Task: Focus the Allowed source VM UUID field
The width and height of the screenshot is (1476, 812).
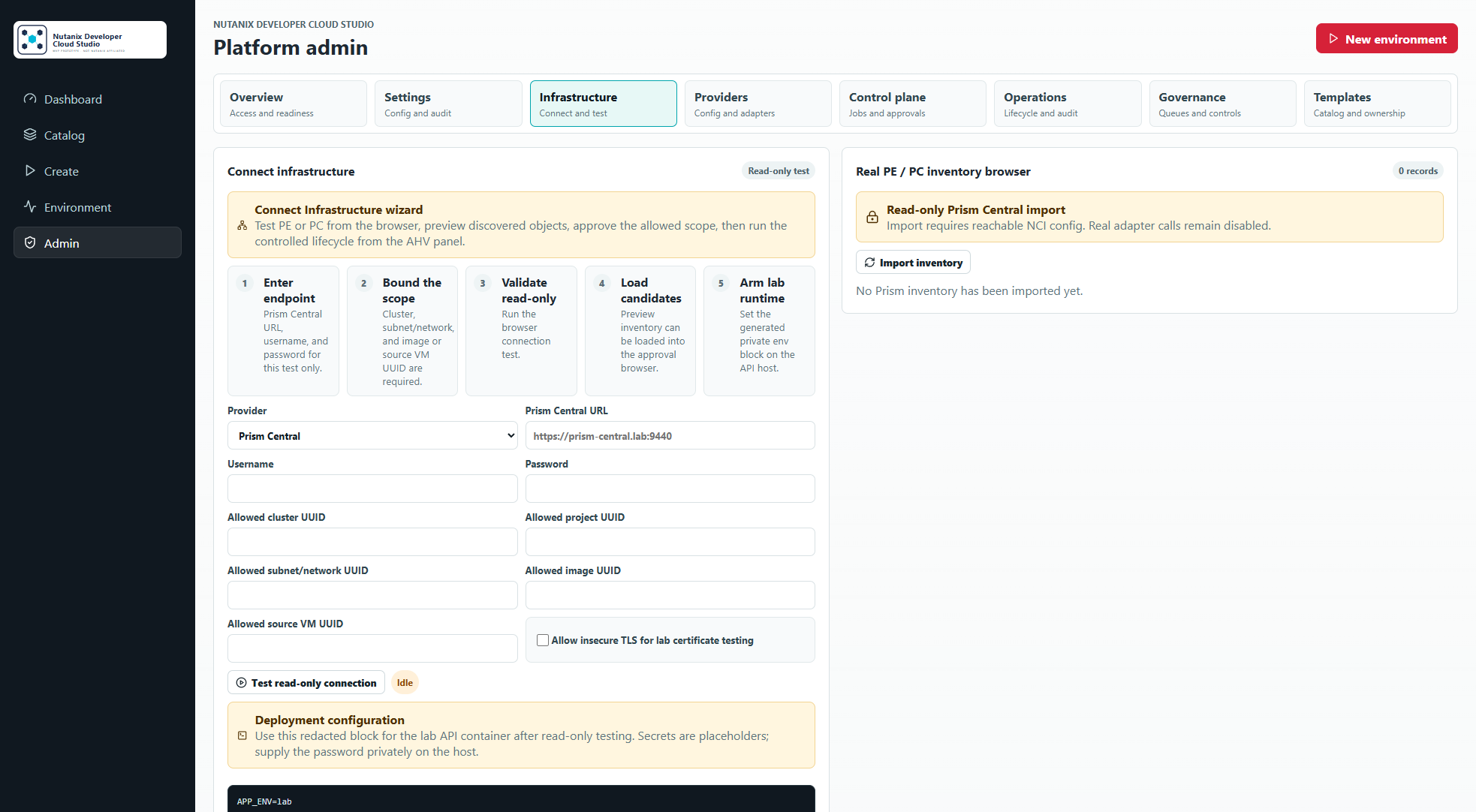Action: [x=372, y=649]
